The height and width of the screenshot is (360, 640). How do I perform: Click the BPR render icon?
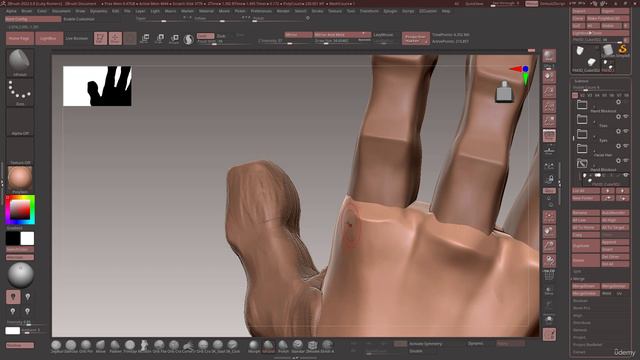549,56
